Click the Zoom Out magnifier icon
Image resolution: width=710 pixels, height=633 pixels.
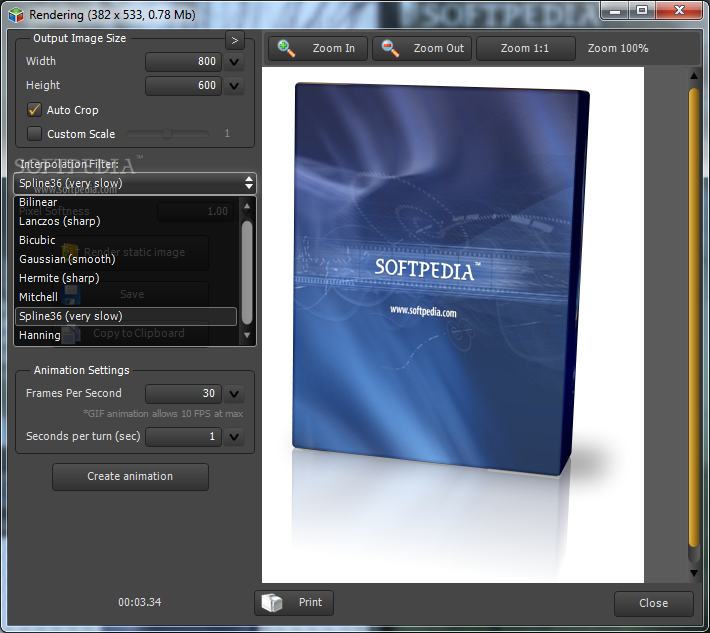[x=390, y=48]
